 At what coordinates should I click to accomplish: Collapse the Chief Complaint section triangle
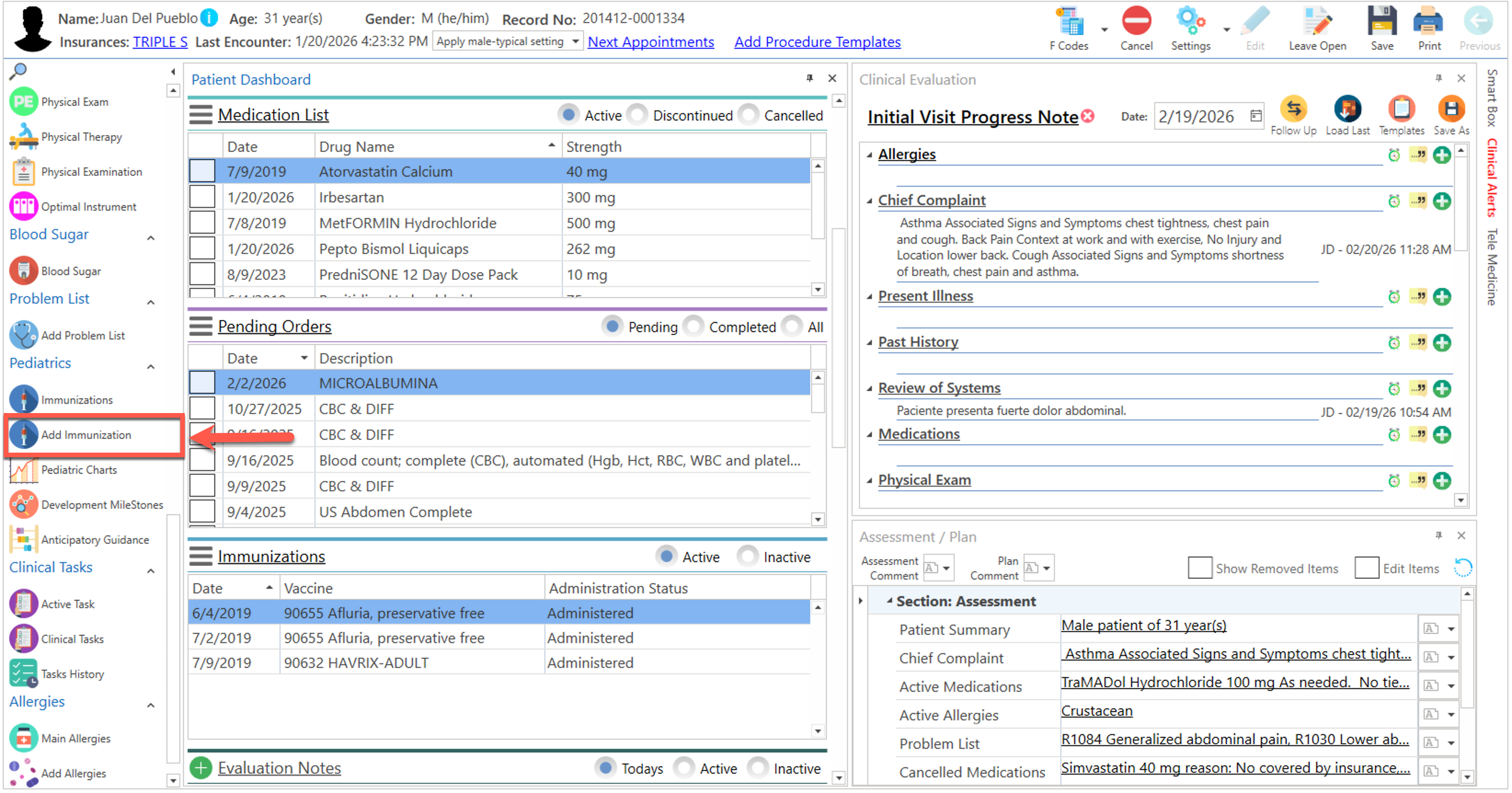pos(869,201)
